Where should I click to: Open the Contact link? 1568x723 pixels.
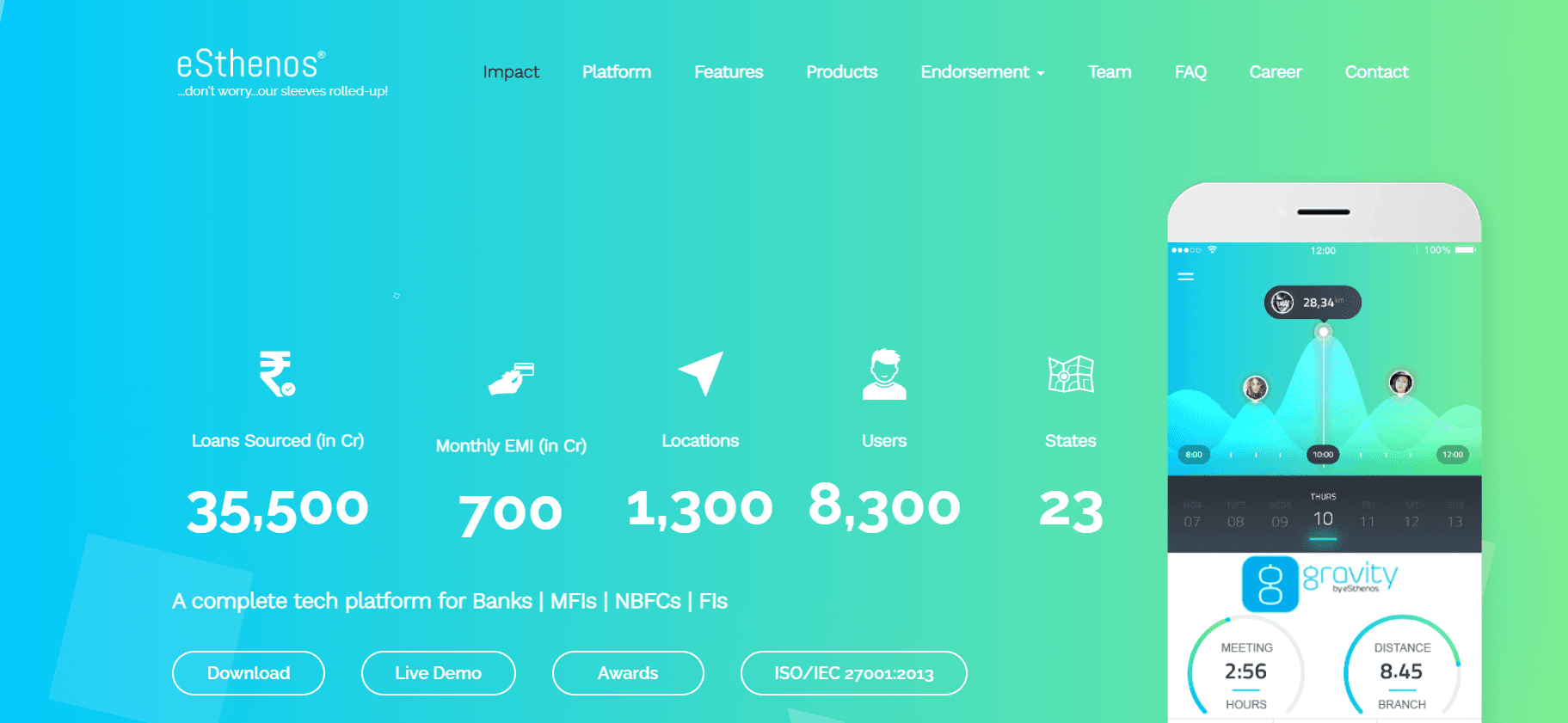[x=1376, y=72]
